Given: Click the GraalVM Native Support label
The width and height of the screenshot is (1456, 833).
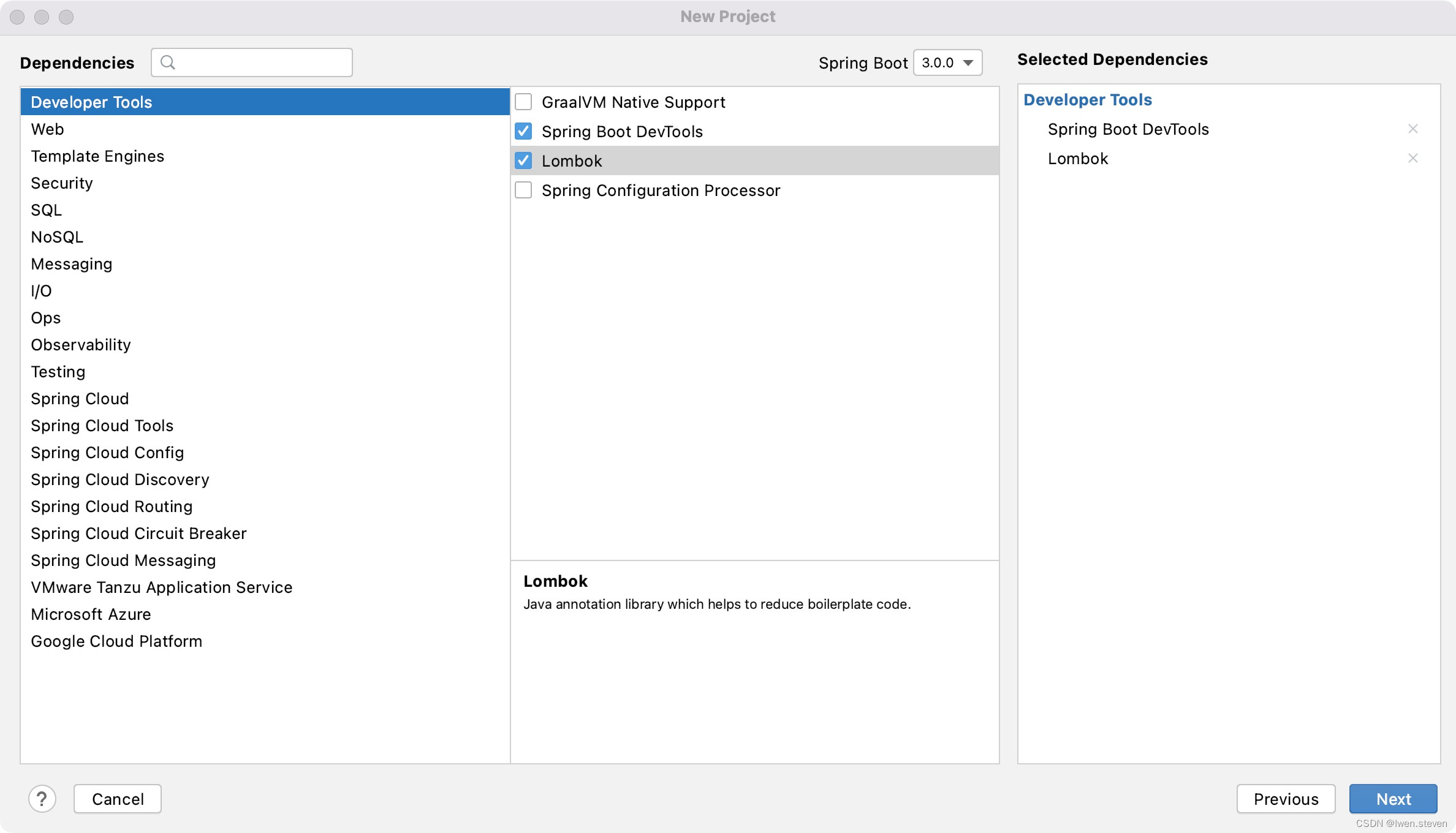Looking at the screenshot, I should [633, 102].
